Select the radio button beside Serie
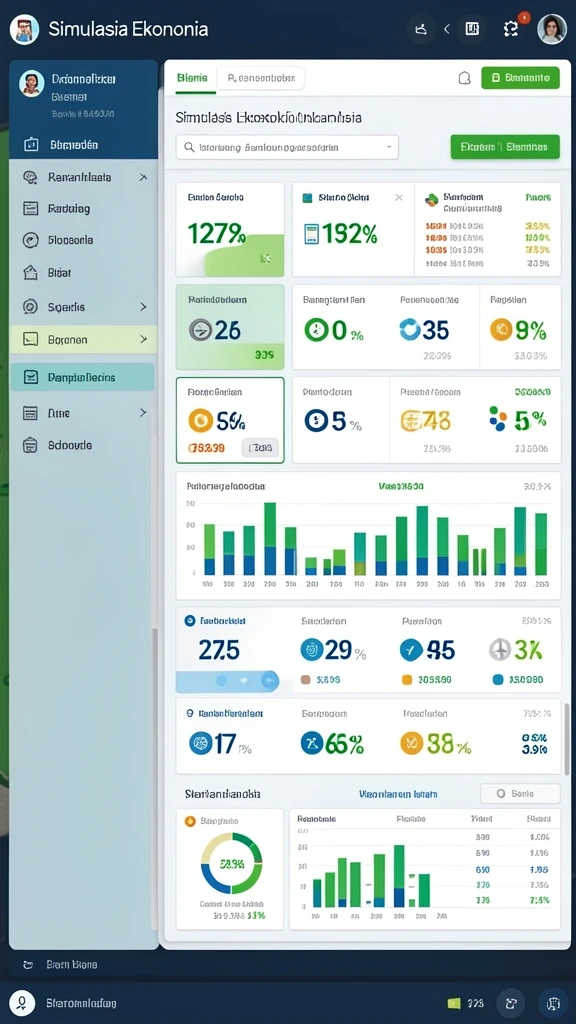This screenshot has height=1024, width=576. coord(501,793)
